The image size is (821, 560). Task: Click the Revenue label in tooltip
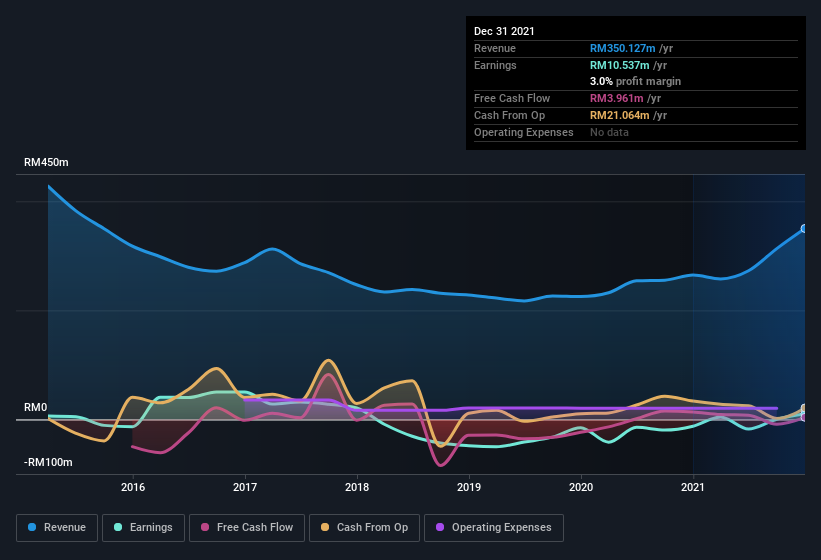click(x=495, y=48)
